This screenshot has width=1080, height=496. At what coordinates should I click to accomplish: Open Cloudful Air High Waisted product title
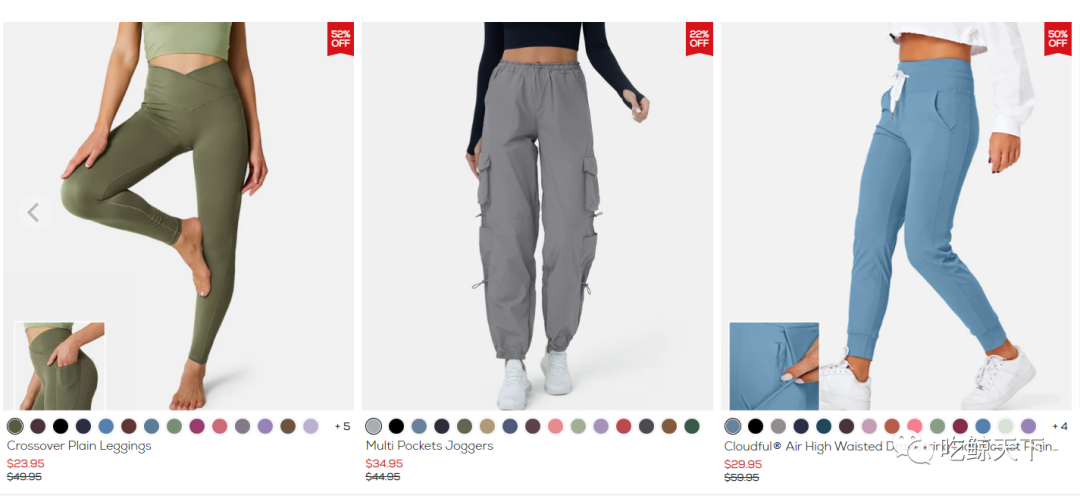click(891, 446)
